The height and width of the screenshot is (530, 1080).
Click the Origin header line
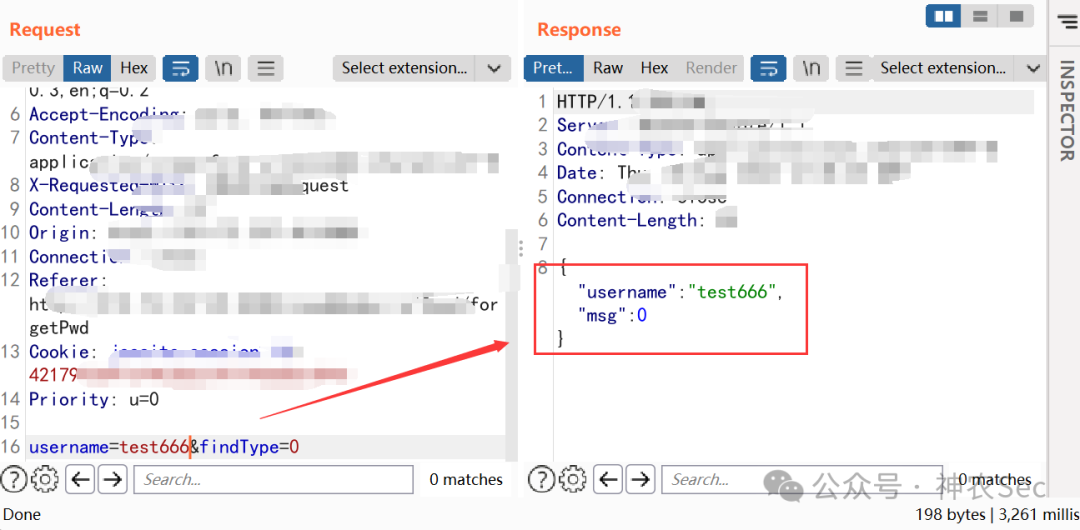pos(197,233)
